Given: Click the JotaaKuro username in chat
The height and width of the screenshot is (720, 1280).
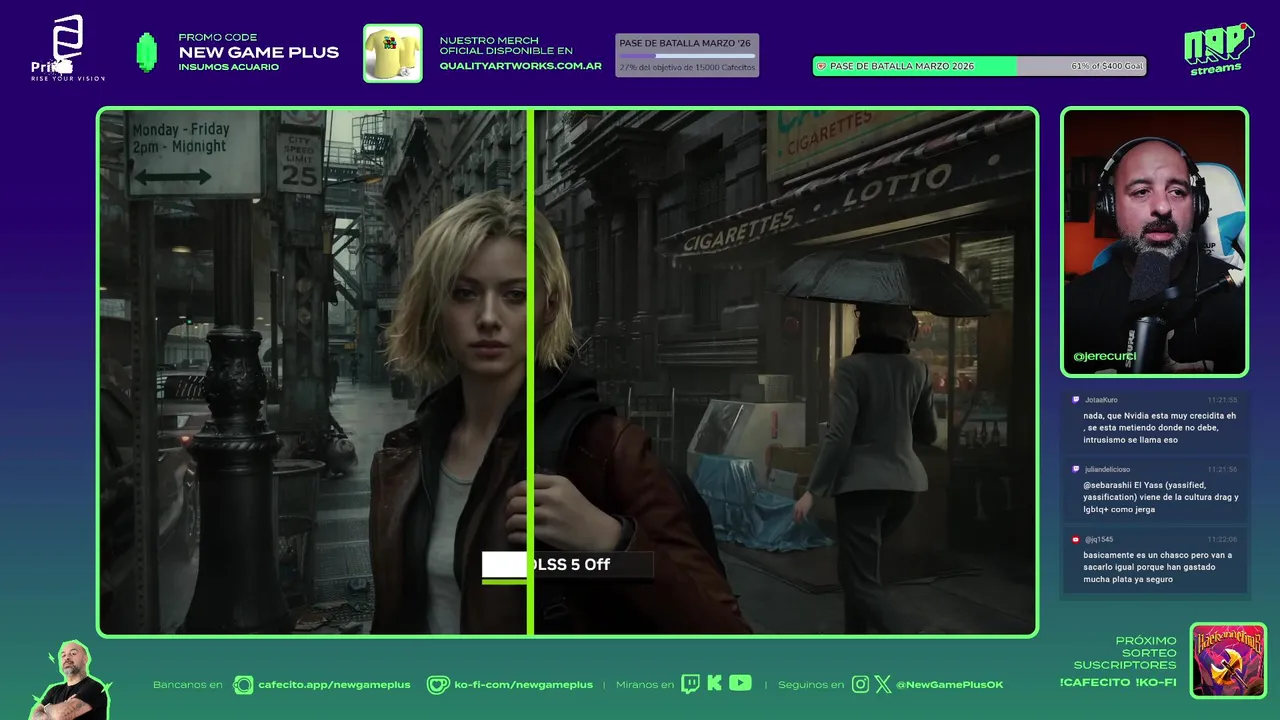Looking at the screenshot, I should coord(1102,400).
